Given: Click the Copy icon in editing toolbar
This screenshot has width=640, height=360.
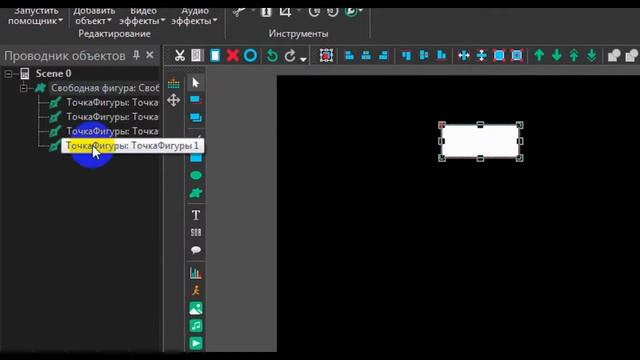Looking at the screenshot, I should tap(197, 56).
